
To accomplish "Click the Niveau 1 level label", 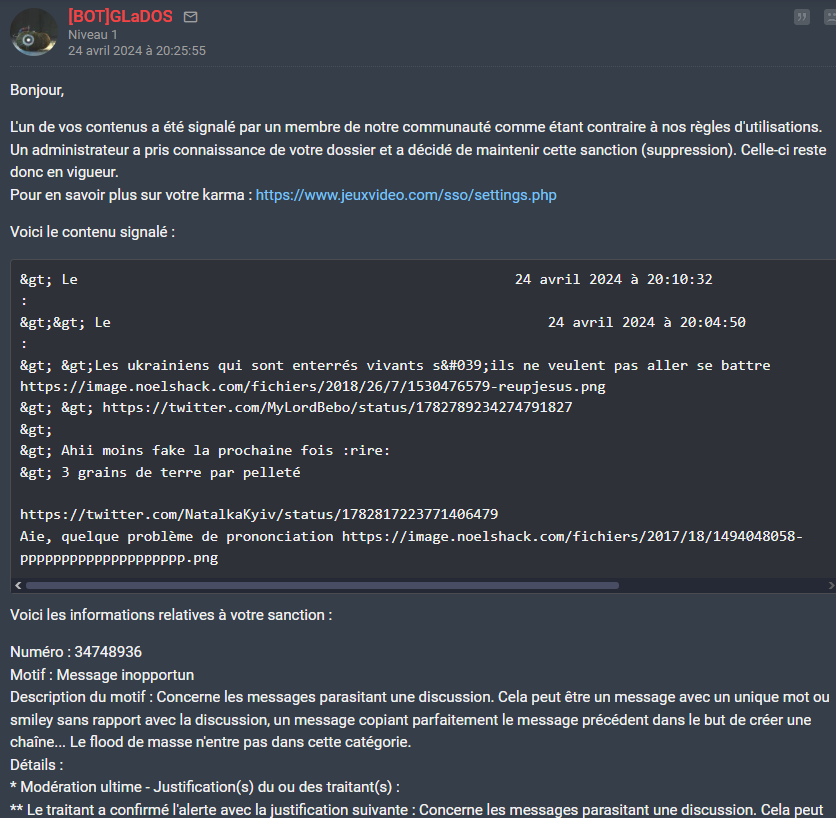I will pyautogui.click(x=93, y=34).
